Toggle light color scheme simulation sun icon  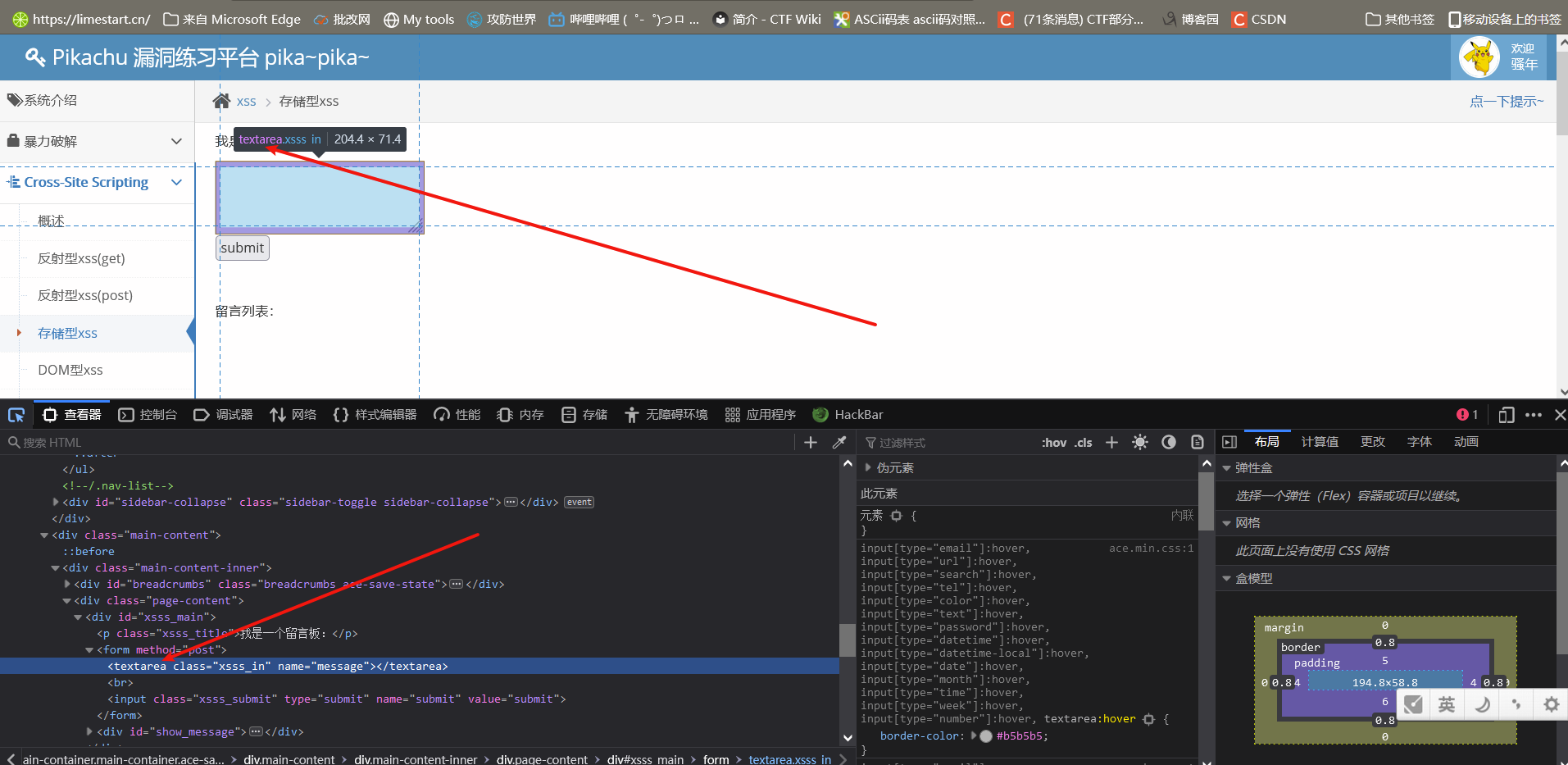[x=1140, y=443]
